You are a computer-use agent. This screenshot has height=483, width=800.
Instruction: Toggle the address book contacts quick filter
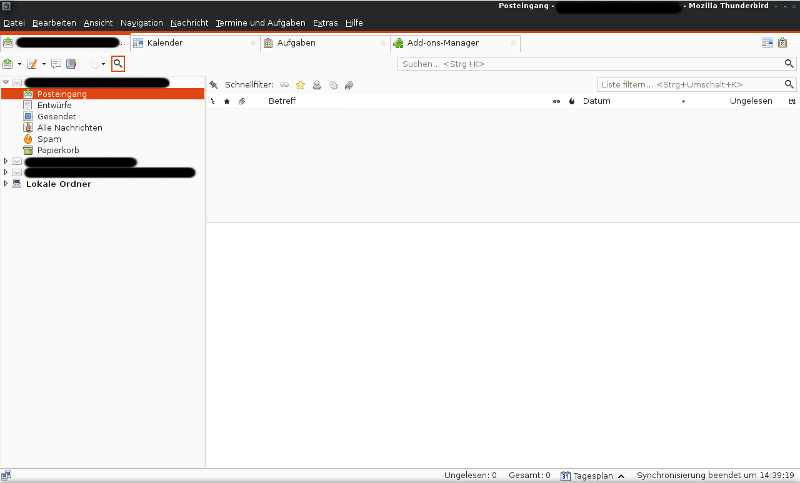tap(317, 85)
